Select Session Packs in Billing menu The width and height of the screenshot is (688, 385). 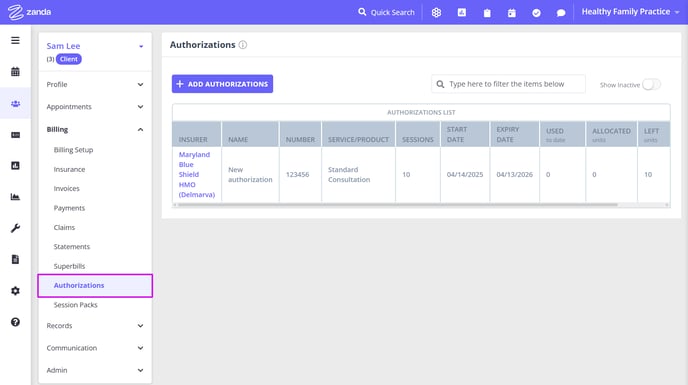(75, 305)
